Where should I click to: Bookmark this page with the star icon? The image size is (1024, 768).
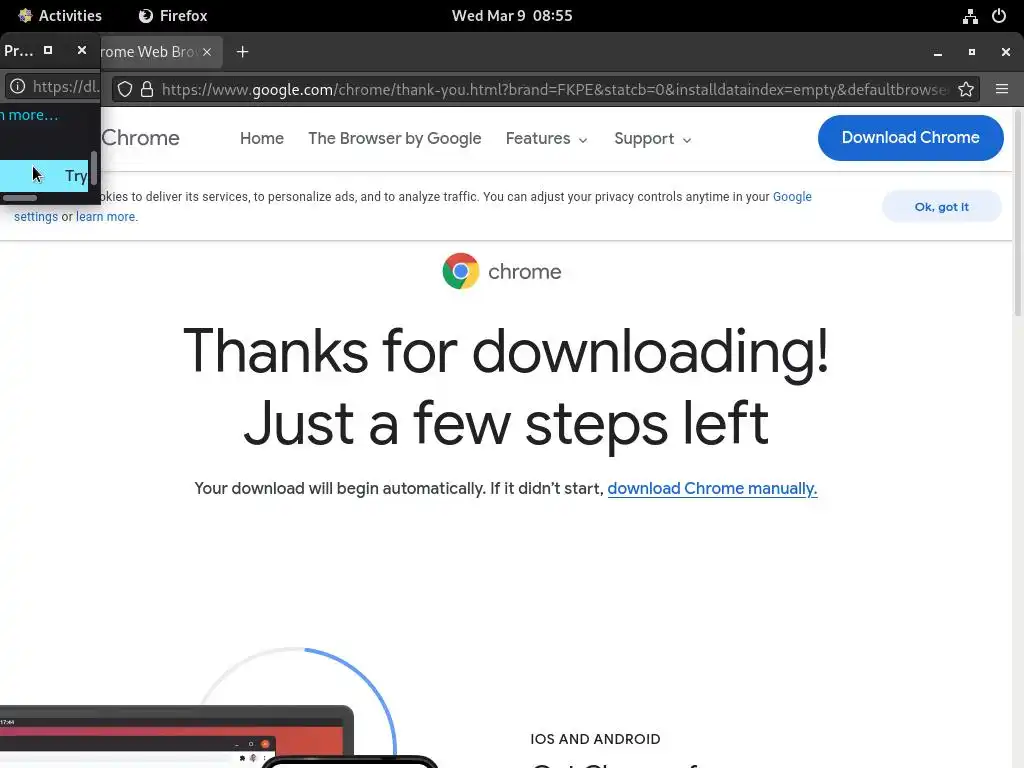[966, 89]
